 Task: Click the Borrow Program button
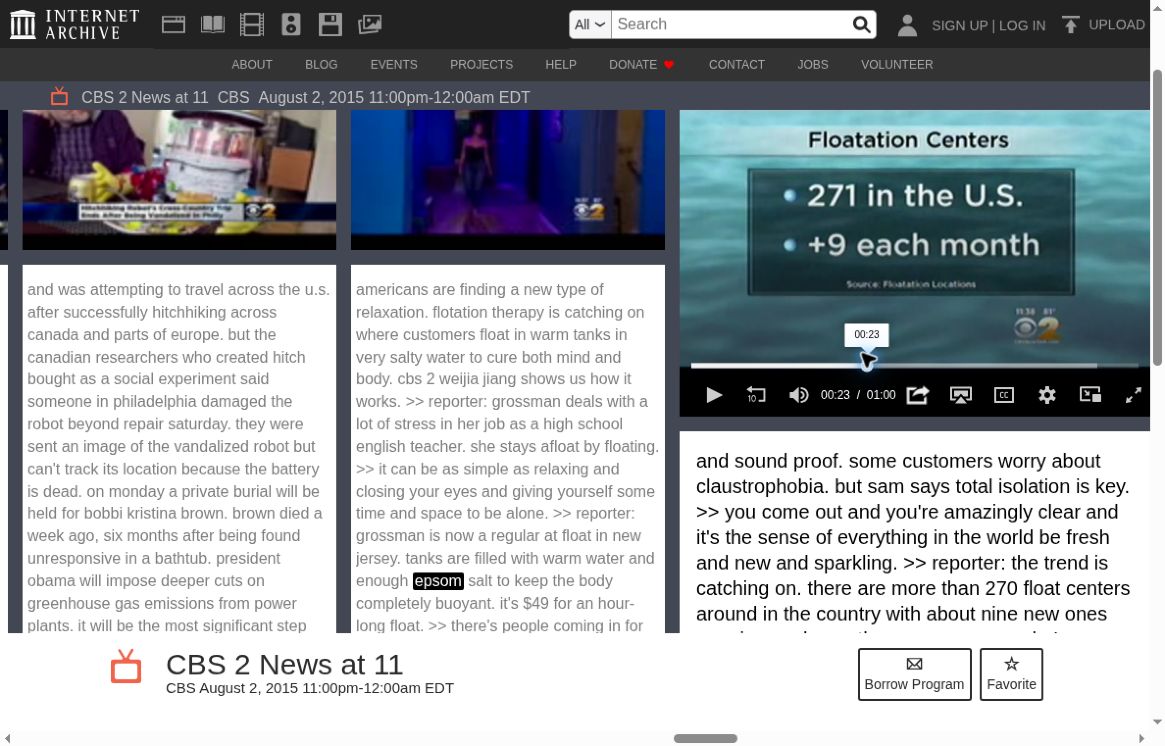pos(914,674)
